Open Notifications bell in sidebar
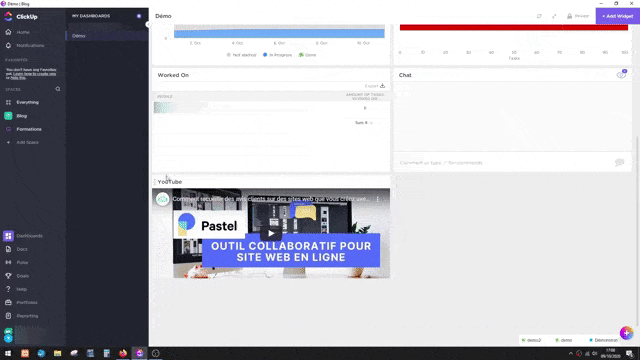 (8, 45)
